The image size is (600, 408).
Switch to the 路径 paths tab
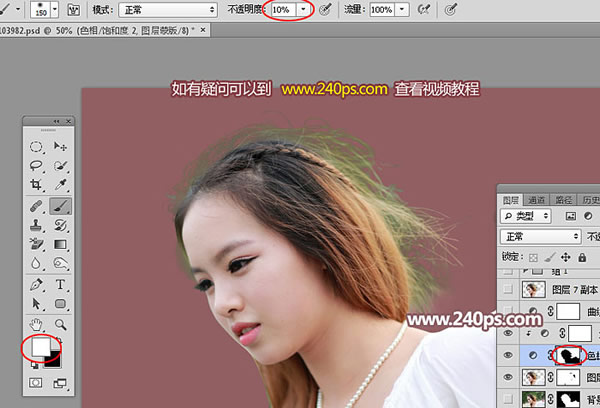tap(563, 200)
